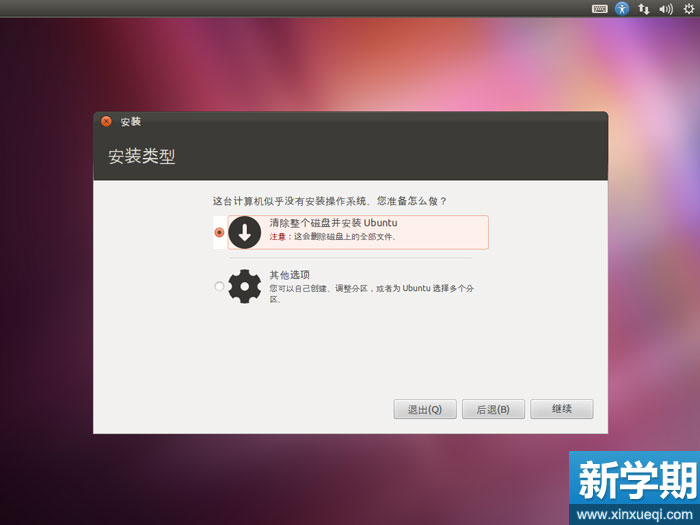Click the download arrow icon for erase disk option
The image size is (700, 525).
pyautogui.click(x=245, y=233)
